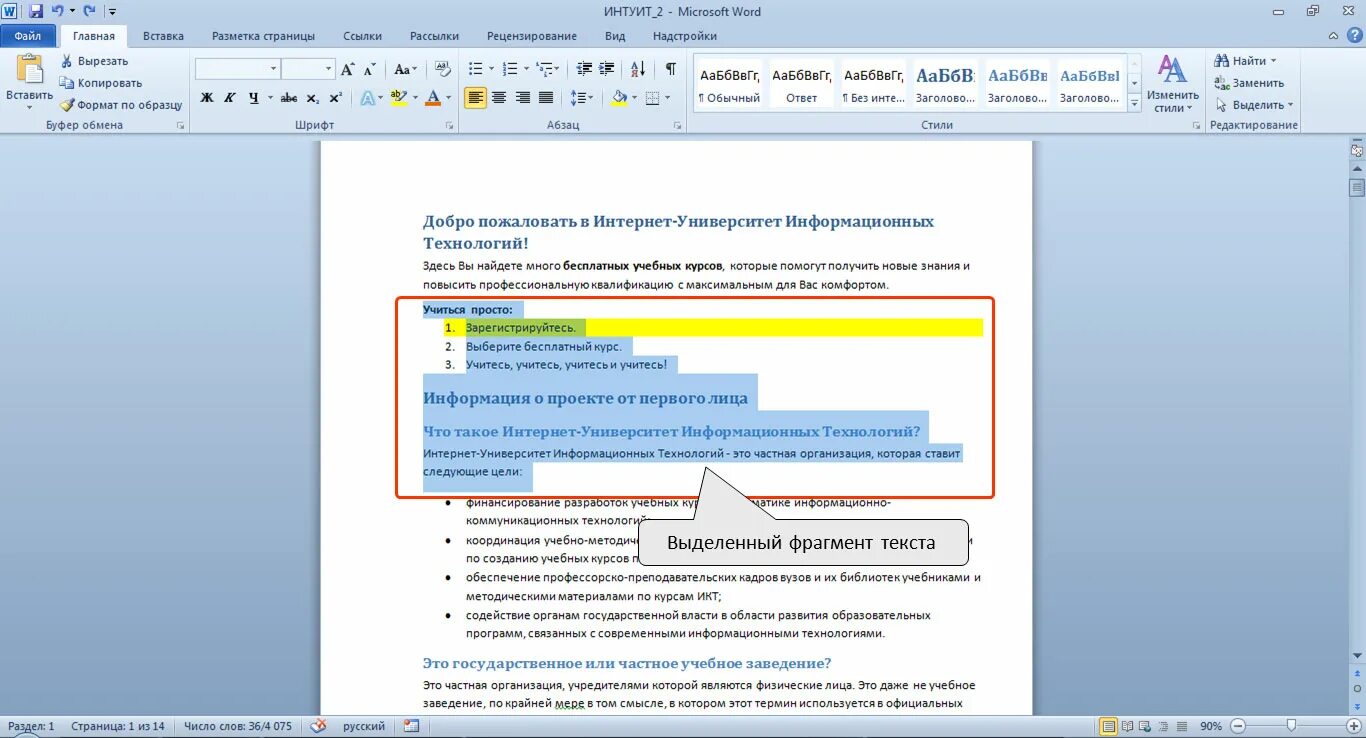Click the Undo arrow icon
1366x738 pixels.
click(58, 11)
